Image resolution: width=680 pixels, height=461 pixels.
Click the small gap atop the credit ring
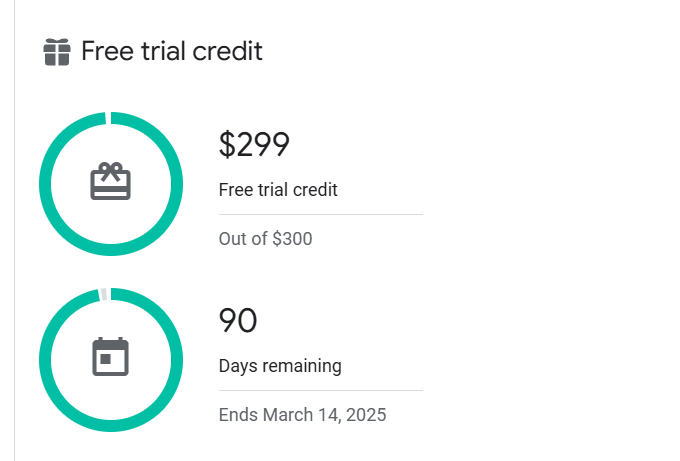pyautogui.click(x=108, y=118)
